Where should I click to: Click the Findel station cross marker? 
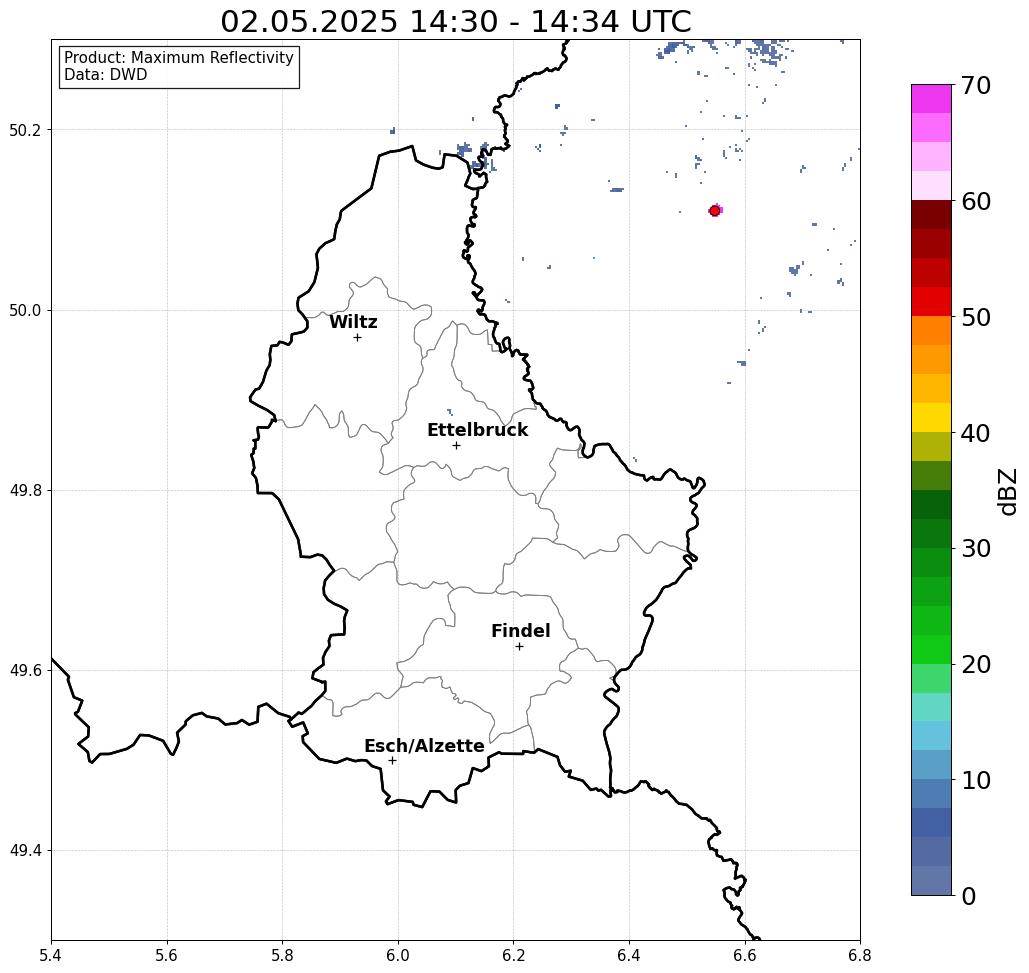(519, 646)
